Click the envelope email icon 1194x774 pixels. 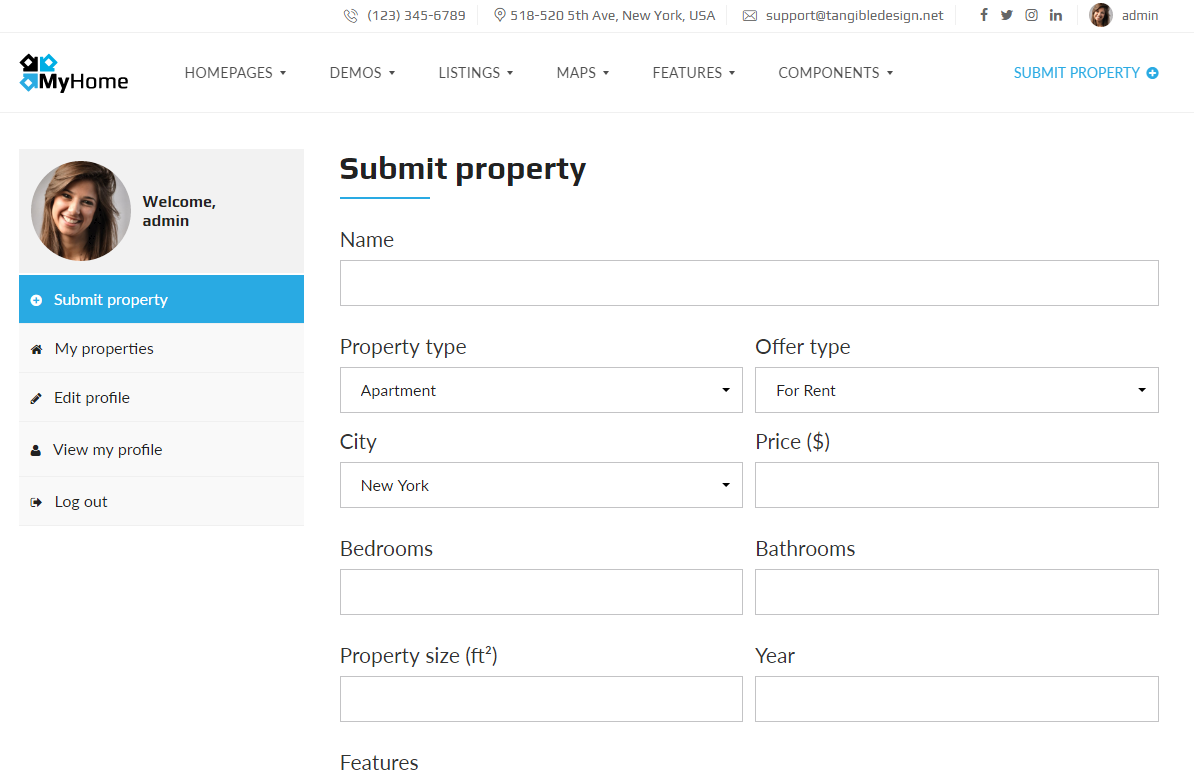750,15
